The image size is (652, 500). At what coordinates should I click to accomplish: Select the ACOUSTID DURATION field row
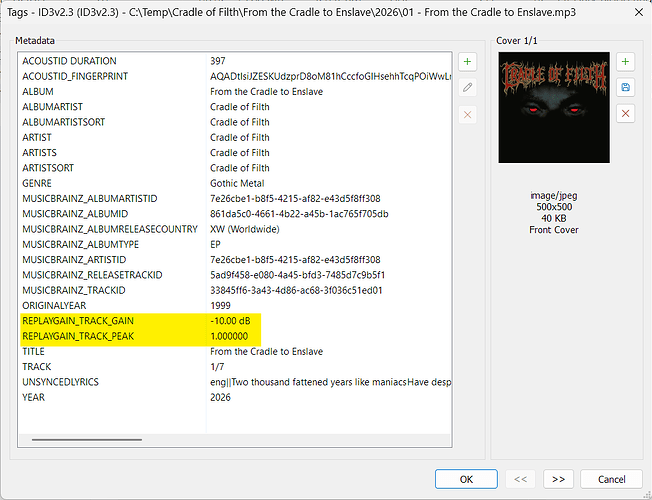235,61
